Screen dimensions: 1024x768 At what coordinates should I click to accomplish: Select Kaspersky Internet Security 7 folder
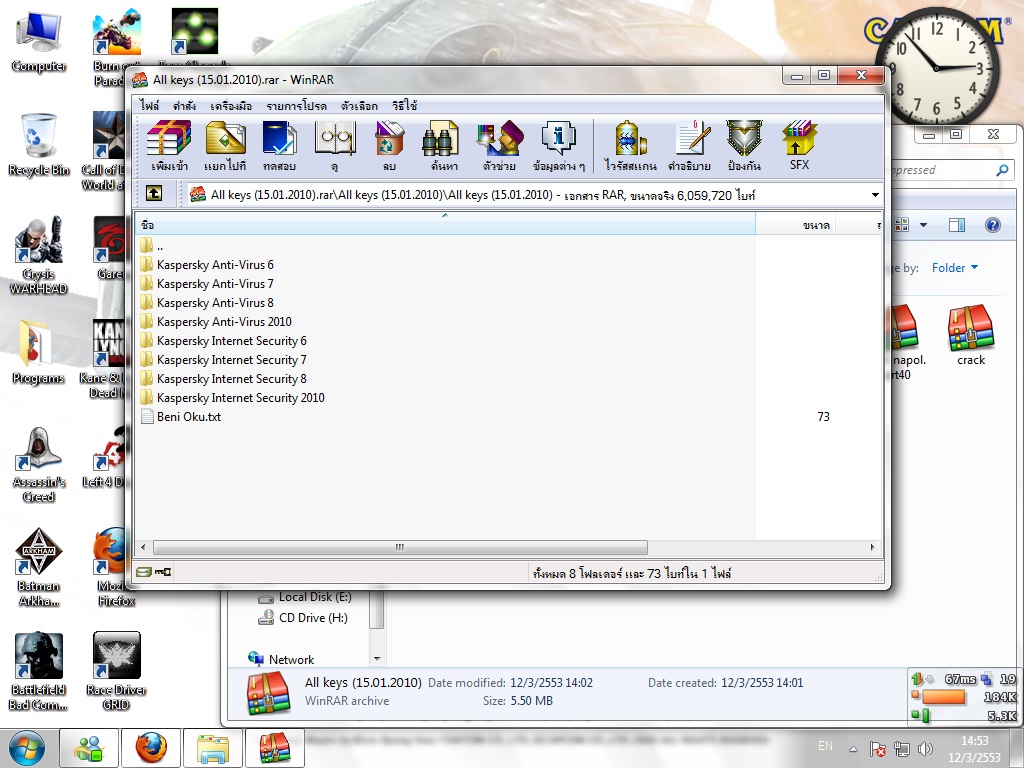pyautogui.click(x=223, y=359)
